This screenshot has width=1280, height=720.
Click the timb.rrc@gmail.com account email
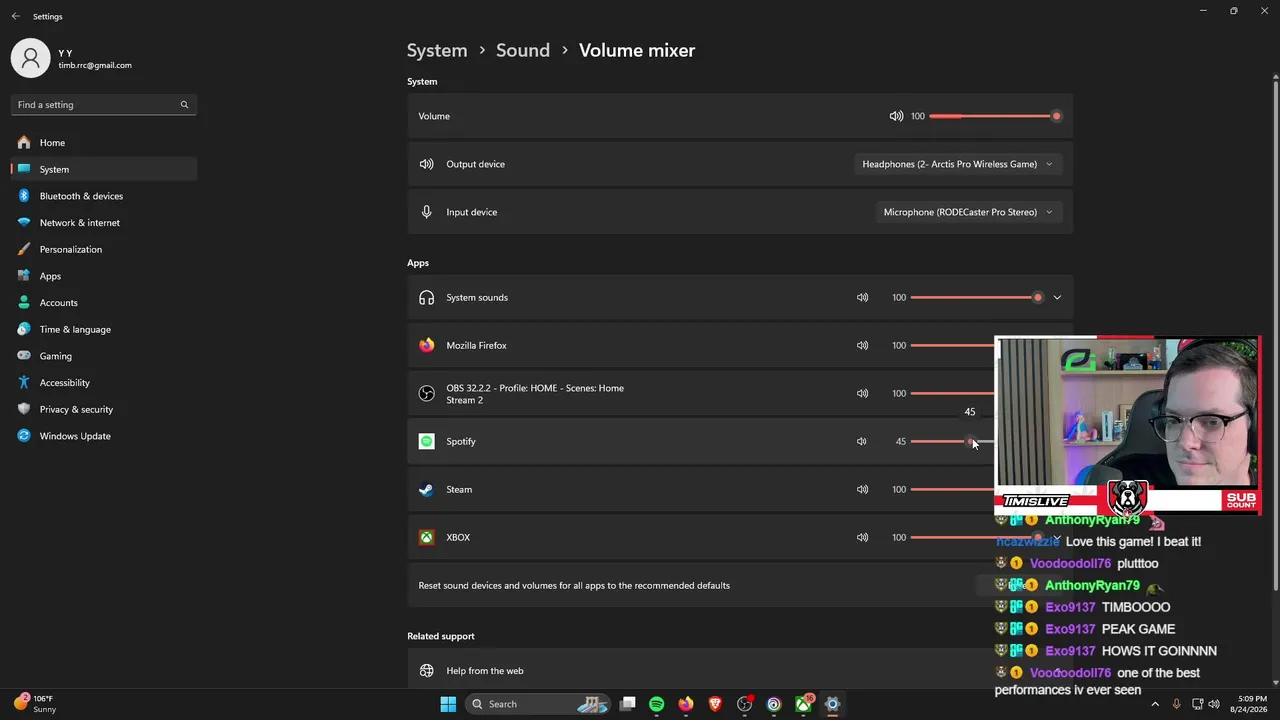click(95, 66)
